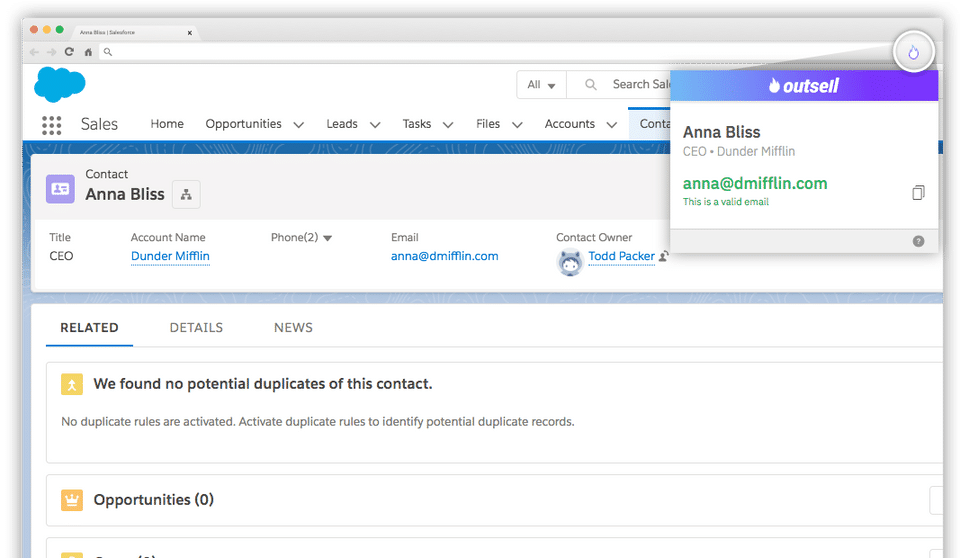The image size is (960, 558).
Task: Open Todd Packer owner link
Action: tap(621, 256)
